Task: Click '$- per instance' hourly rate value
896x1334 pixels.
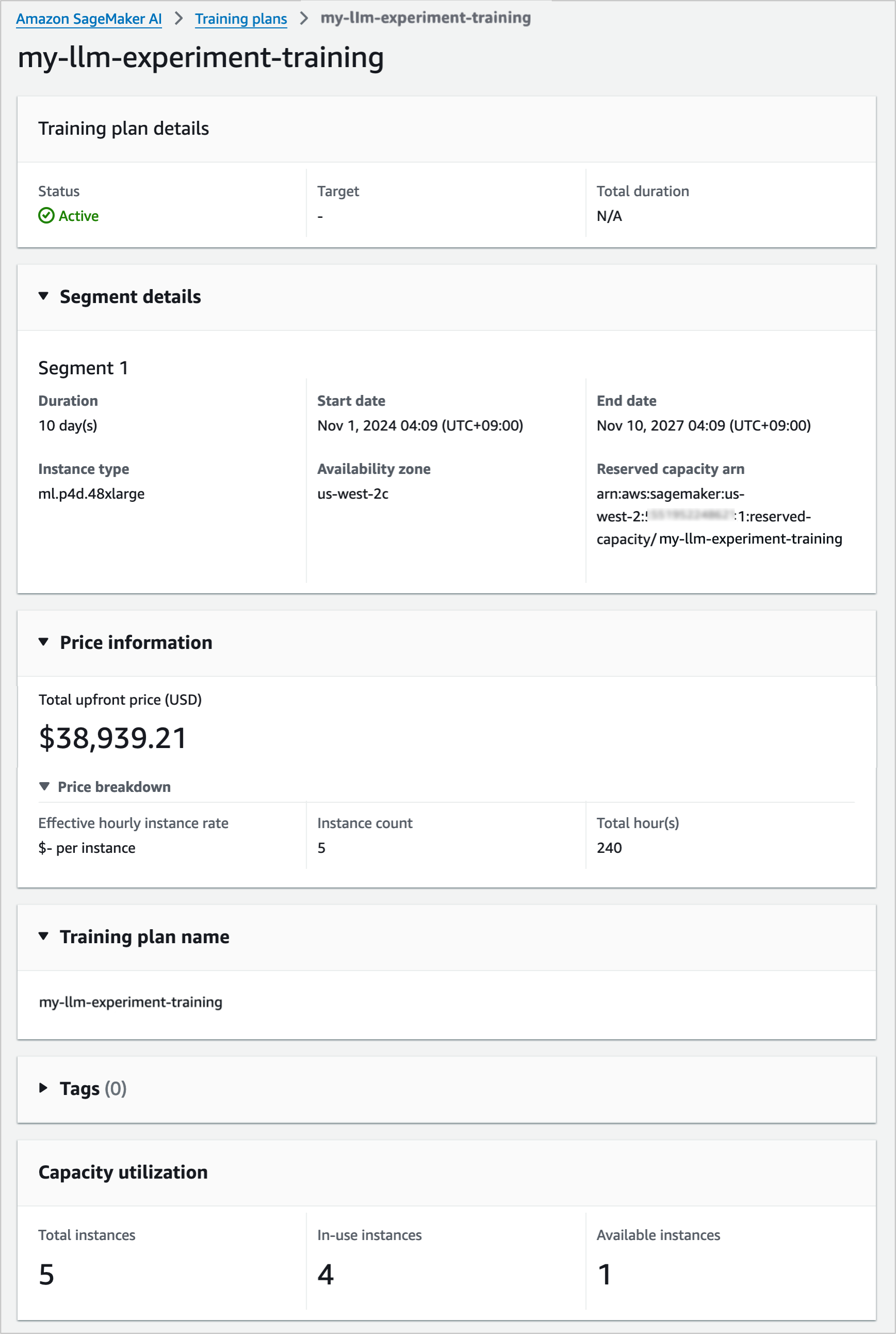Action: tap(87, 848)
